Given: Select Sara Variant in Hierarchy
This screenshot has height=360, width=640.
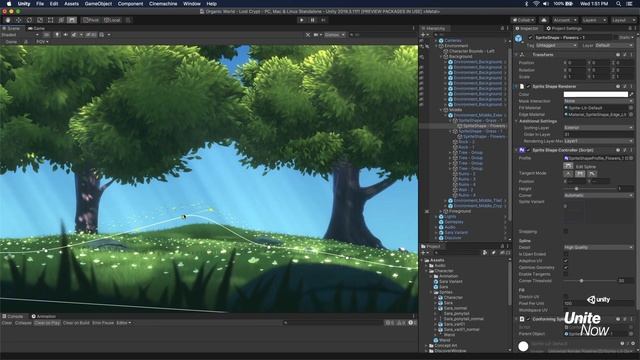Looking at the screenshot, I should pos(456,233).
